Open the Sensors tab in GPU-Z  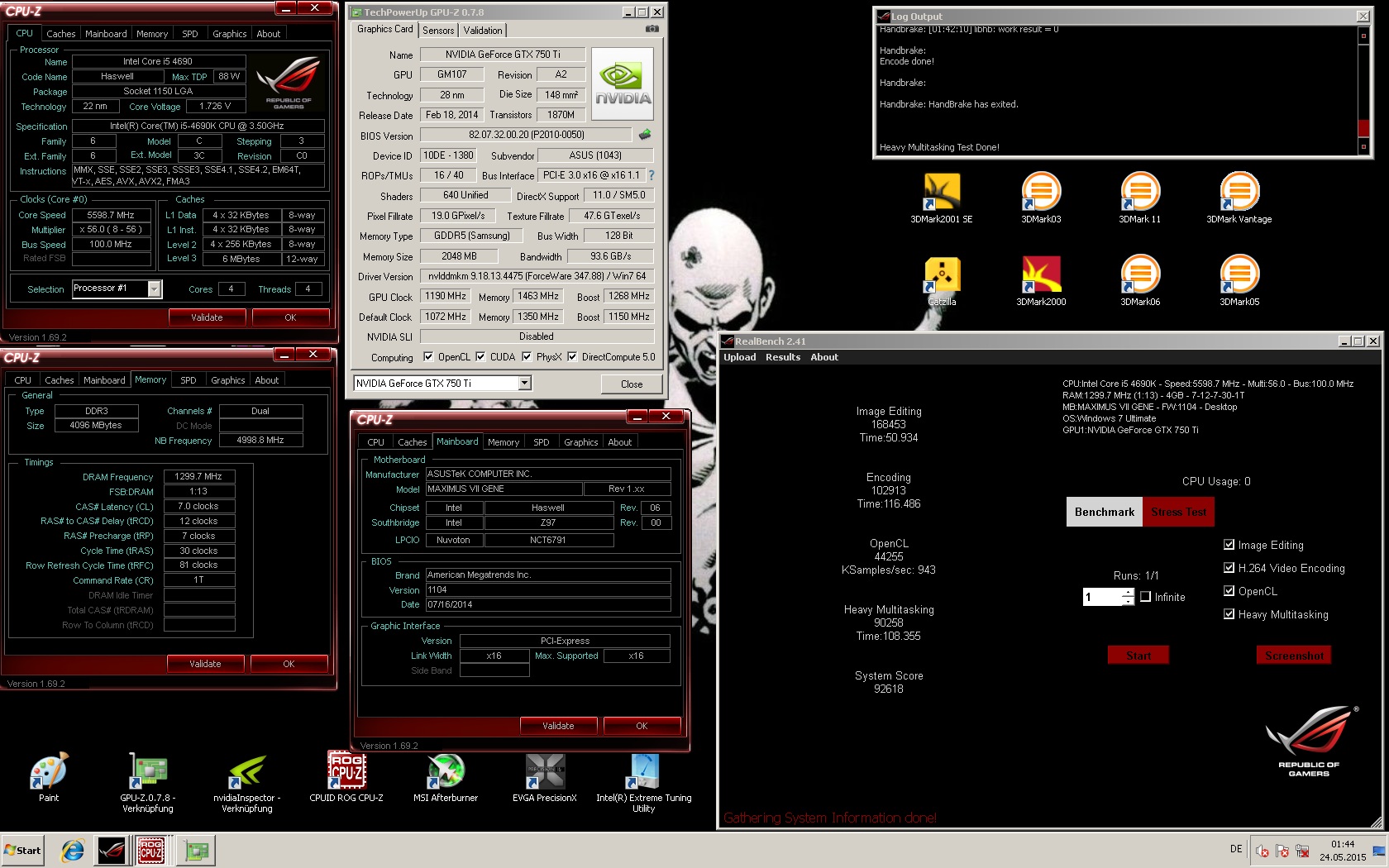click(x=438, y=30)
